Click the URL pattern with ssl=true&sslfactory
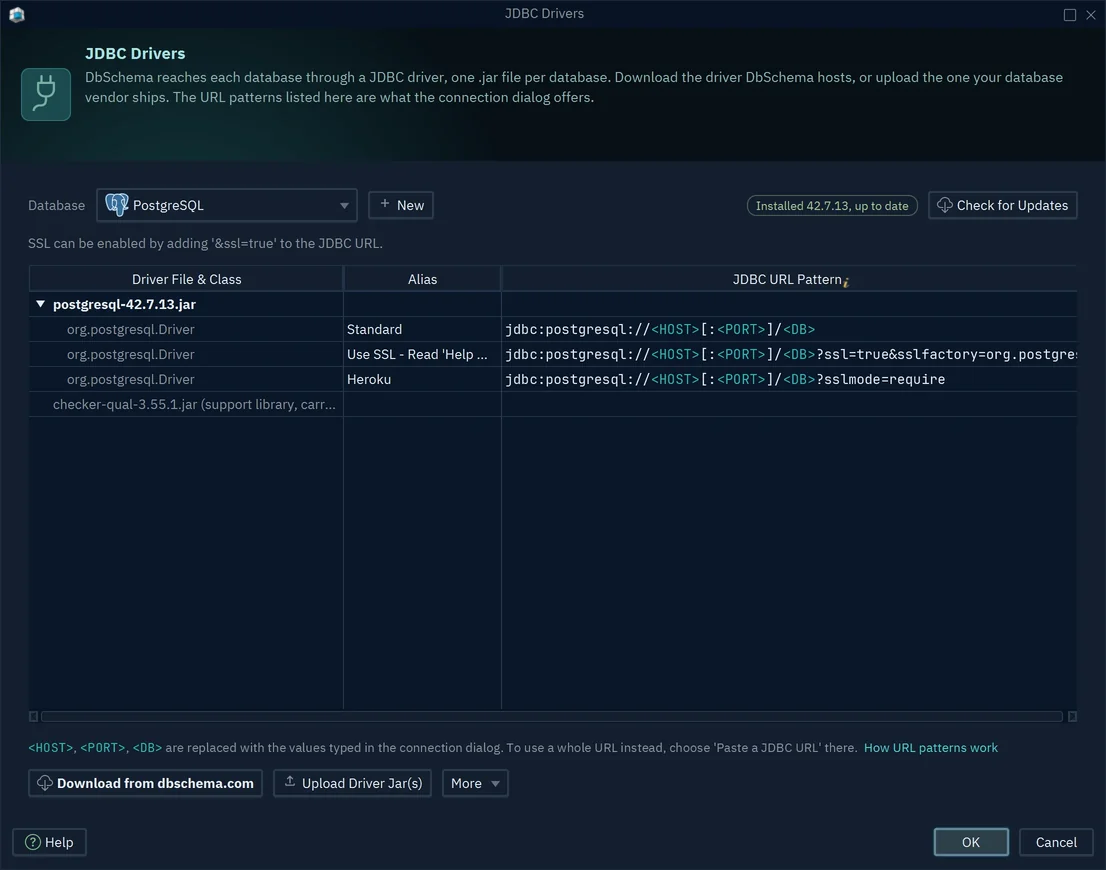The width and height of the screenshot is (1106, 870). click(x=789, y=354)
